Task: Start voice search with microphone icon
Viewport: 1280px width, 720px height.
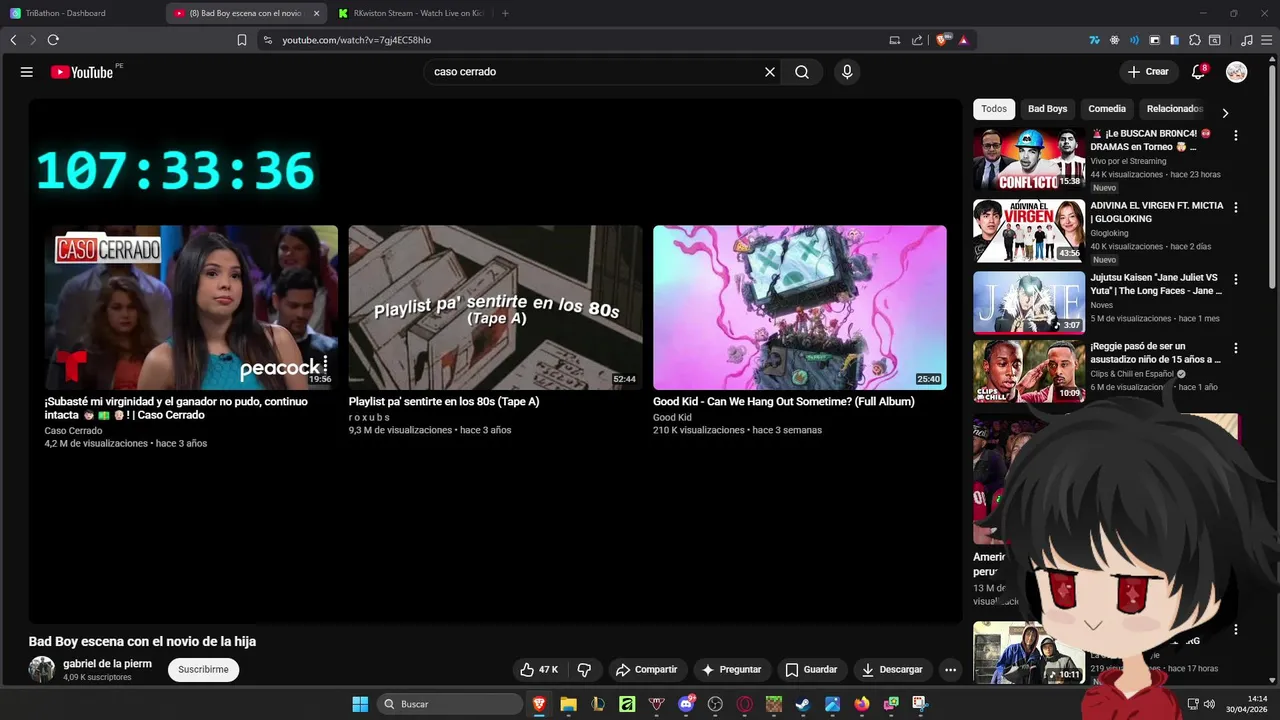Action: [x=847, y=72]
